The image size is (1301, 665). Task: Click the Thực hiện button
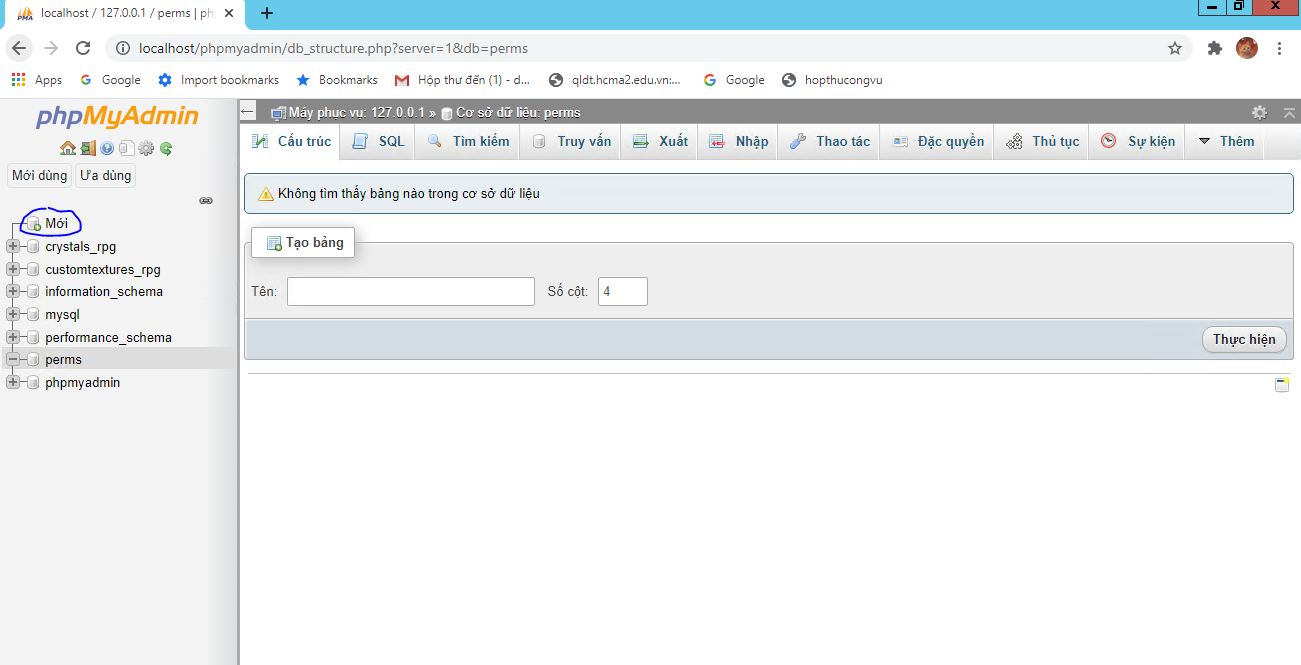point(1244,339)
